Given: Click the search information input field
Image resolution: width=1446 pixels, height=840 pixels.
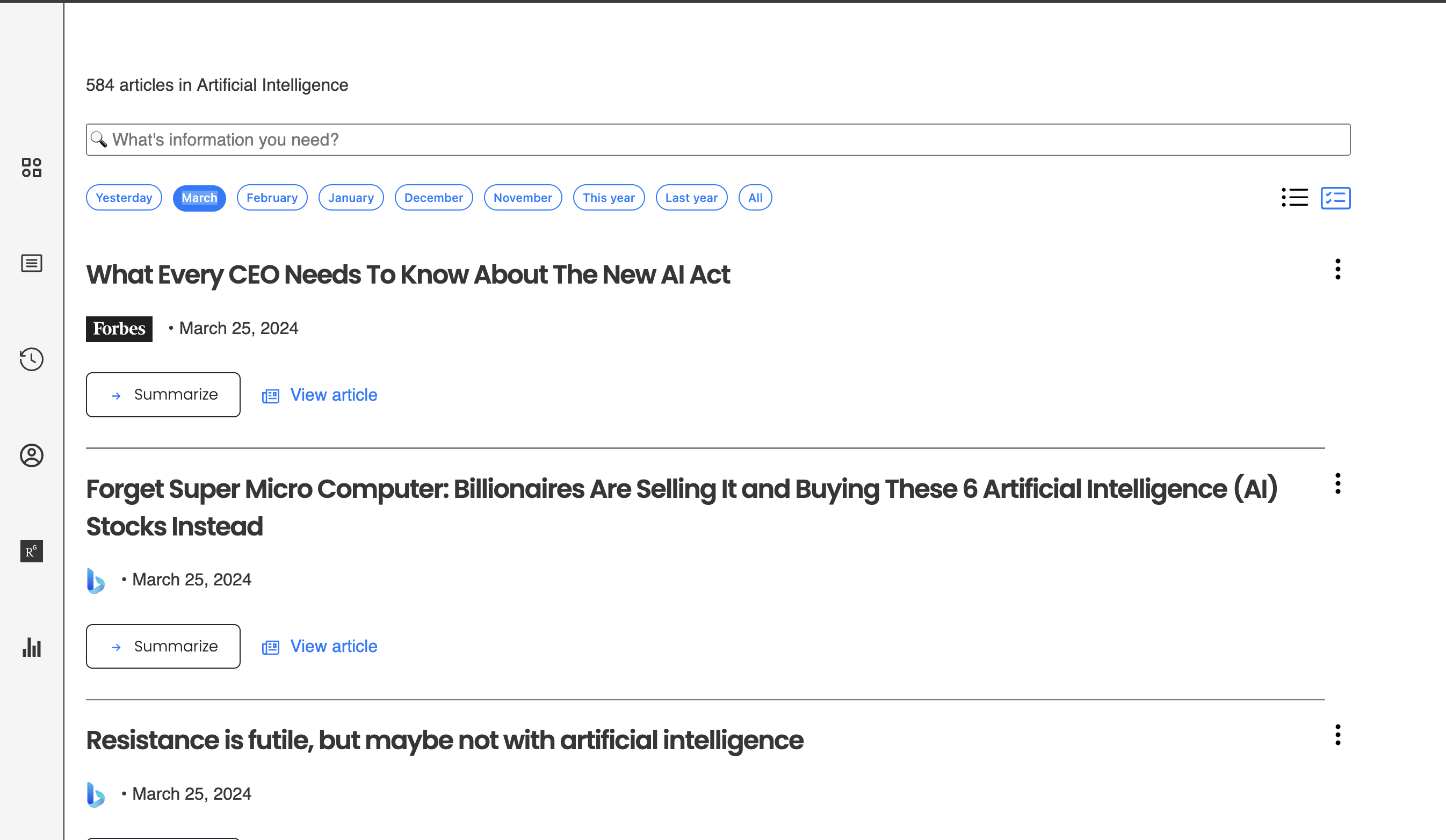Looking at the screenshot, I should (718, 140).
